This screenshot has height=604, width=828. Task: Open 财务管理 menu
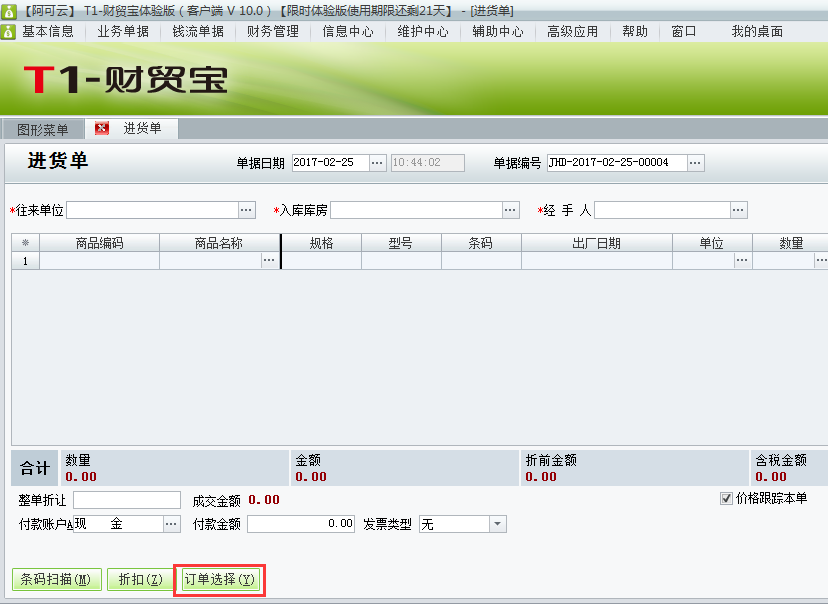click(x=273, y=32)
